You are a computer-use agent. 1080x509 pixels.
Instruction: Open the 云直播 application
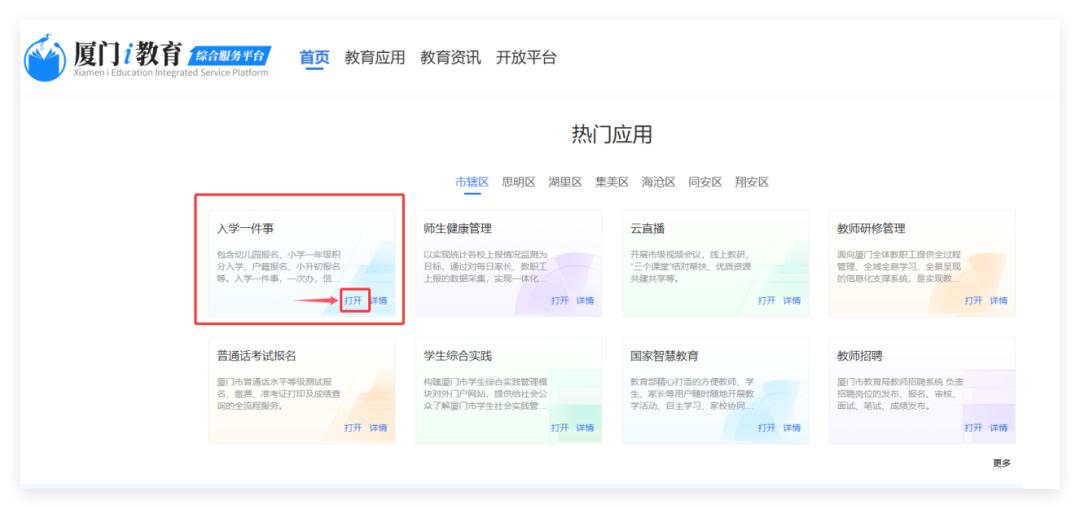pyautogui.click(x=766, y=300)
